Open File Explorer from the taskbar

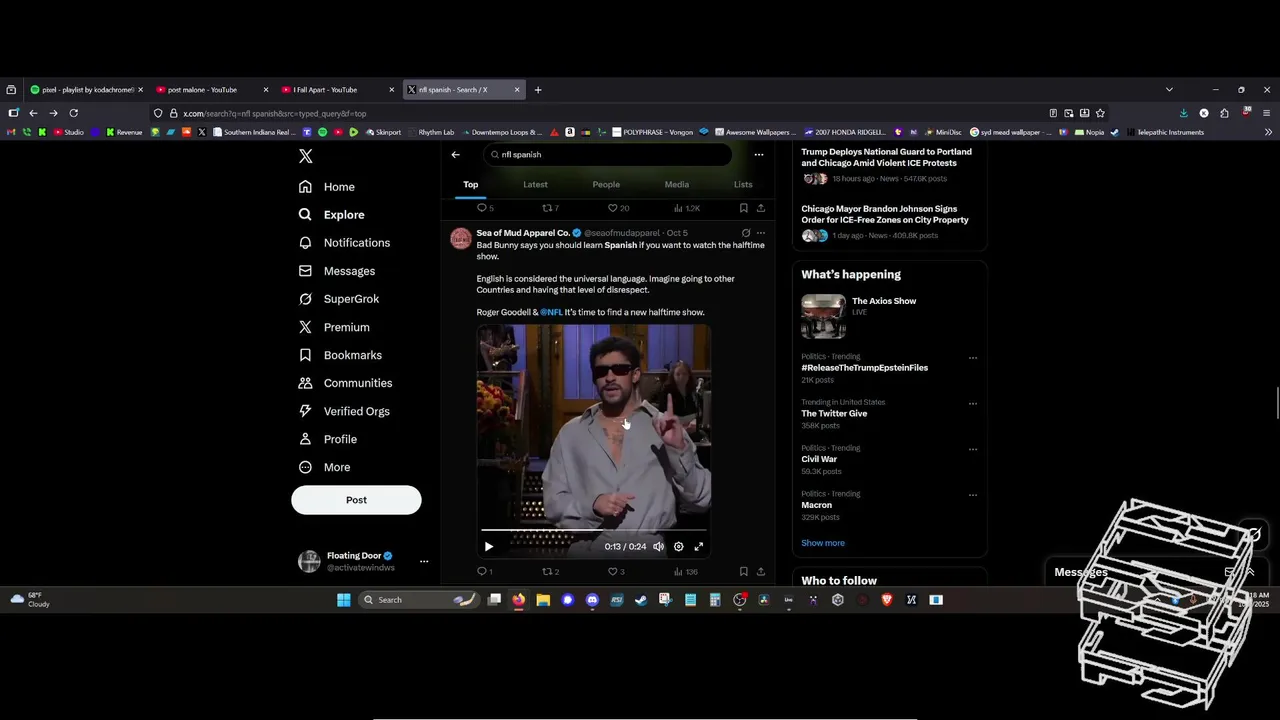coord(543,600)
